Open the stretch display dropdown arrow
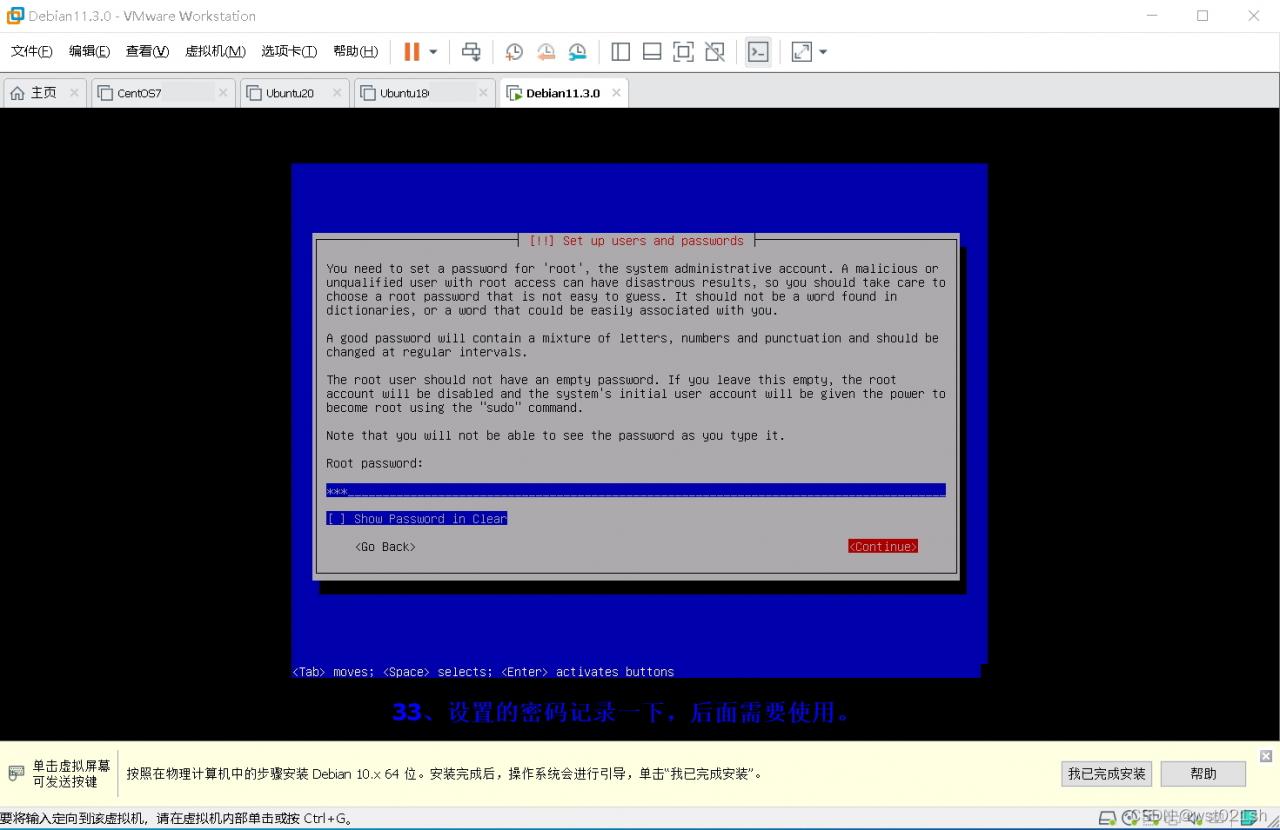This screenshot has height=830, width=1280. coord(823,52)
